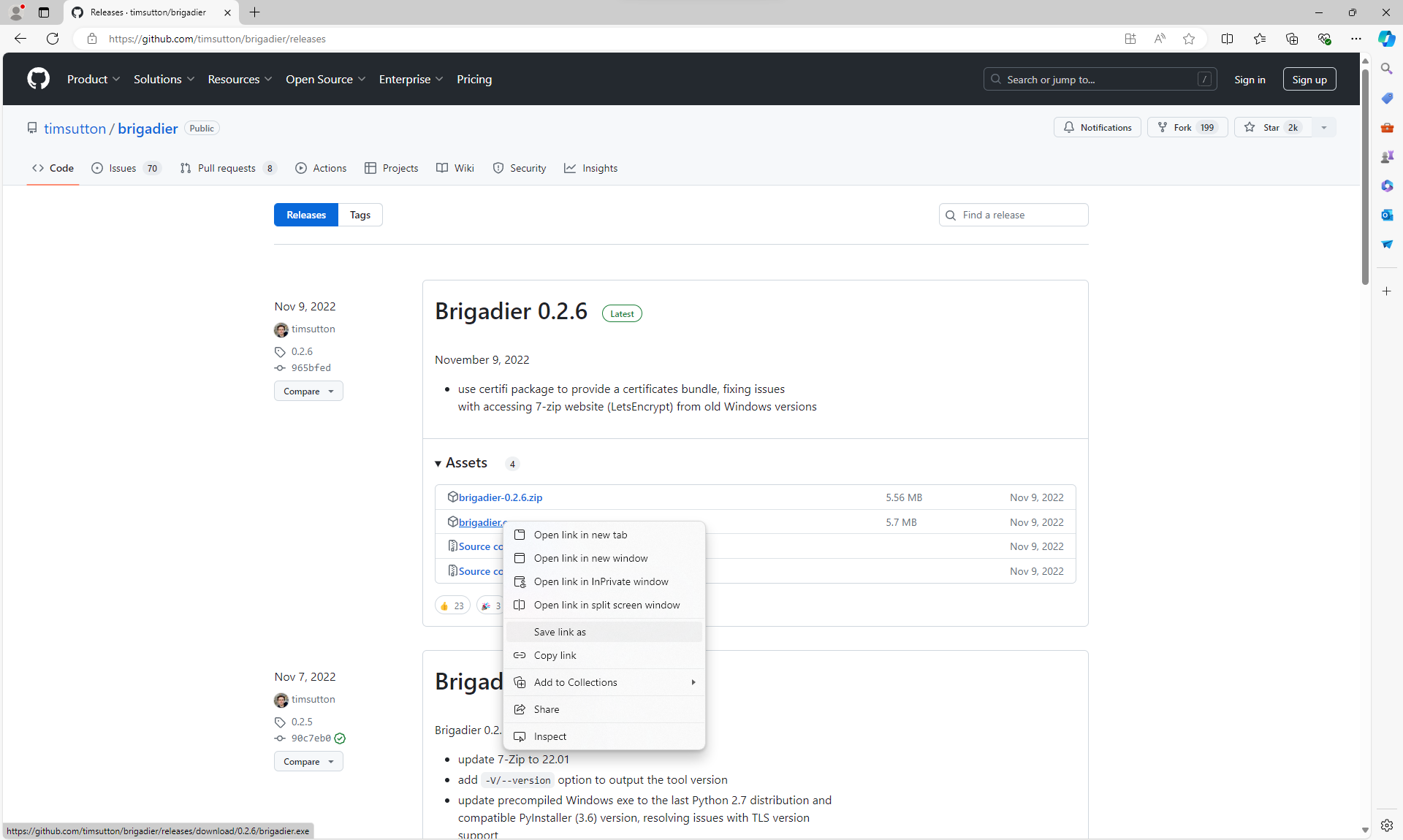Download brigadier-0.2.6.zip asset
1403x840 pixels.
[501, 497]
